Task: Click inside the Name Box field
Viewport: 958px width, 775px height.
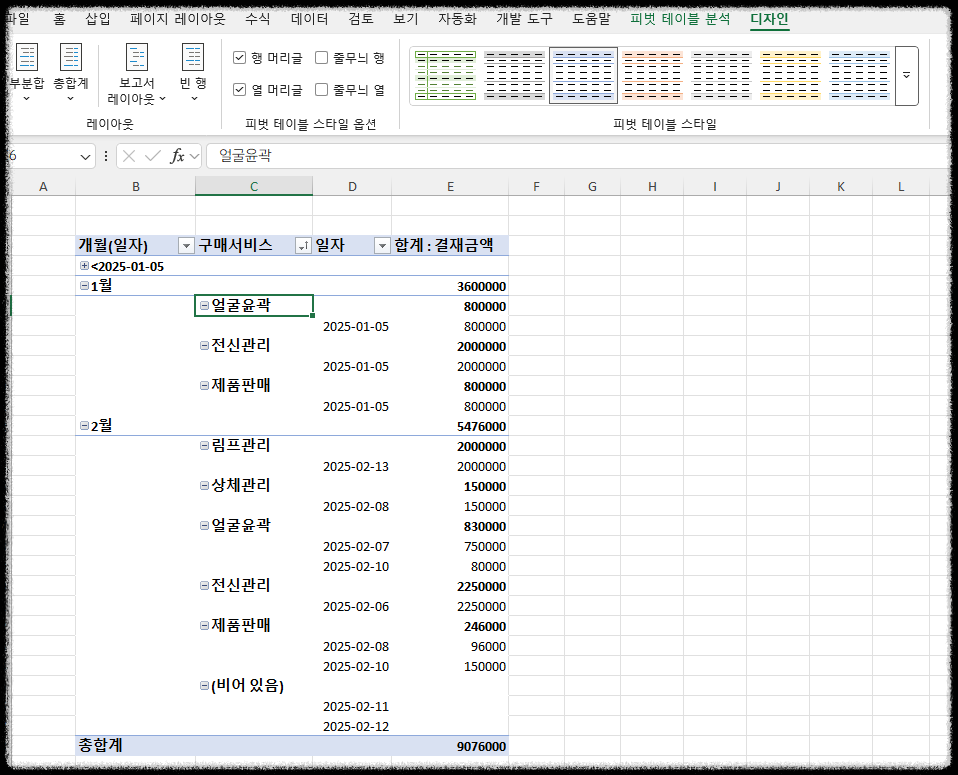Action: click(x=40, y=155)
